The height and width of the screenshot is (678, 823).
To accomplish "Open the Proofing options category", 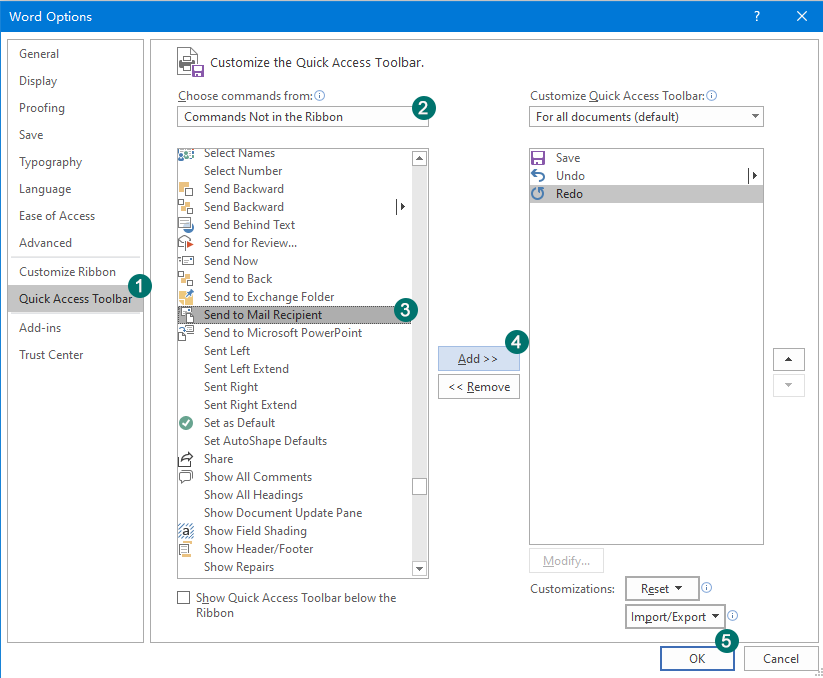I will pos(42,108).
